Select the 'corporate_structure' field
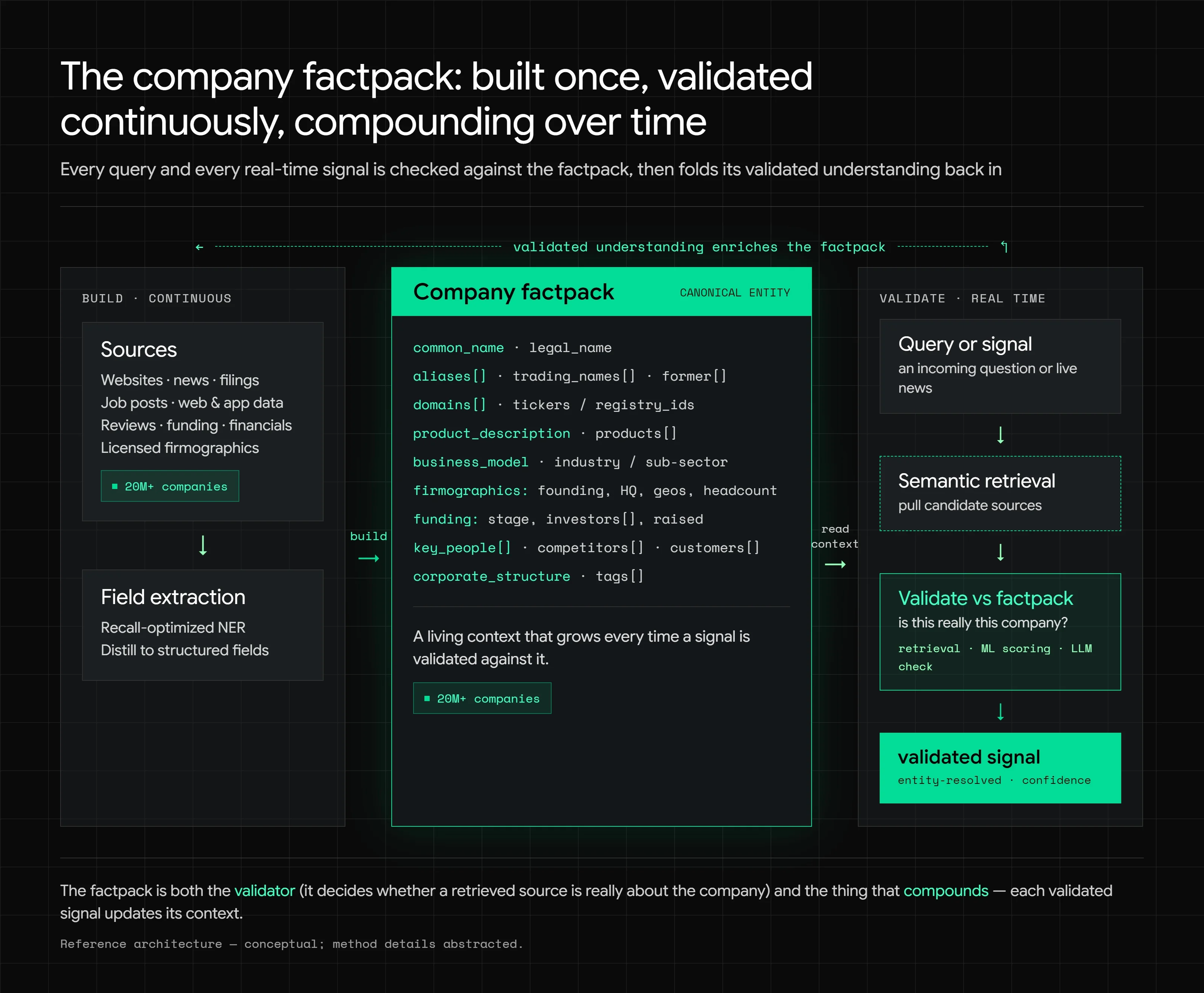Viewport: 1204px width, 993px height. (491, 577)
